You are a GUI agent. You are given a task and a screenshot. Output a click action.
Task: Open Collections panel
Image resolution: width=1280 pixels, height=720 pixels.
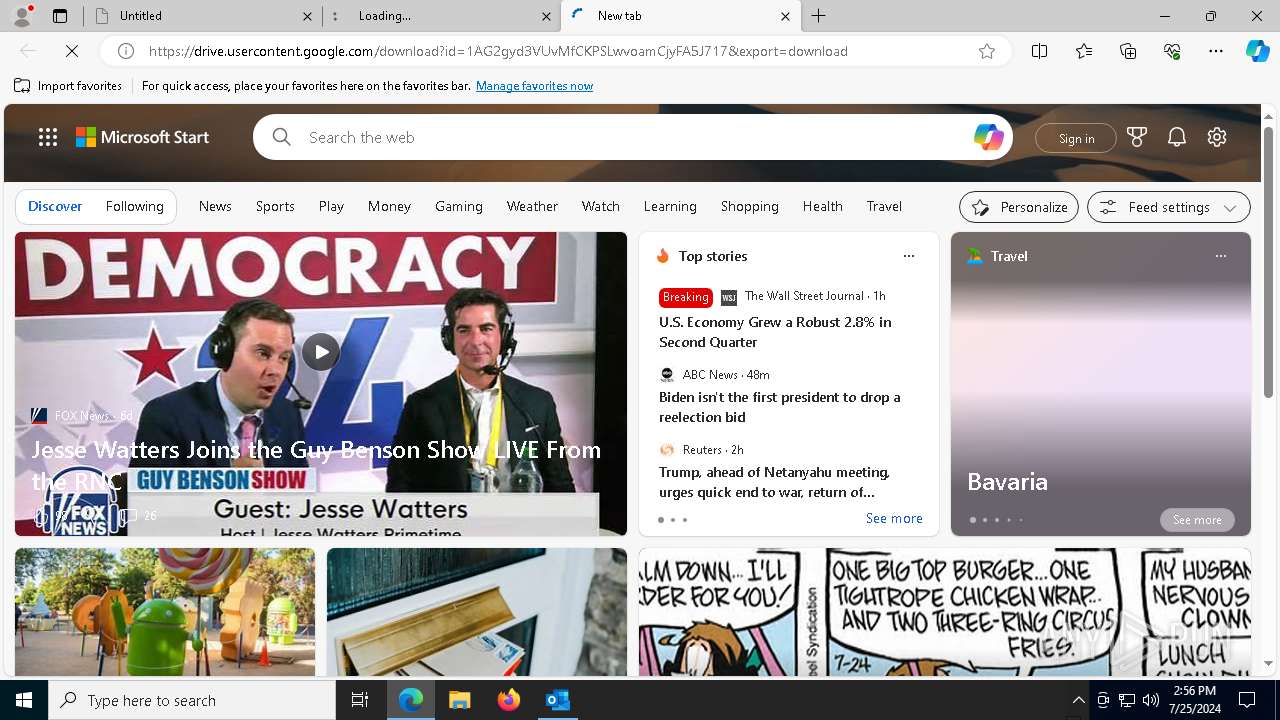pyautogui.click(x=1128, y=51)
